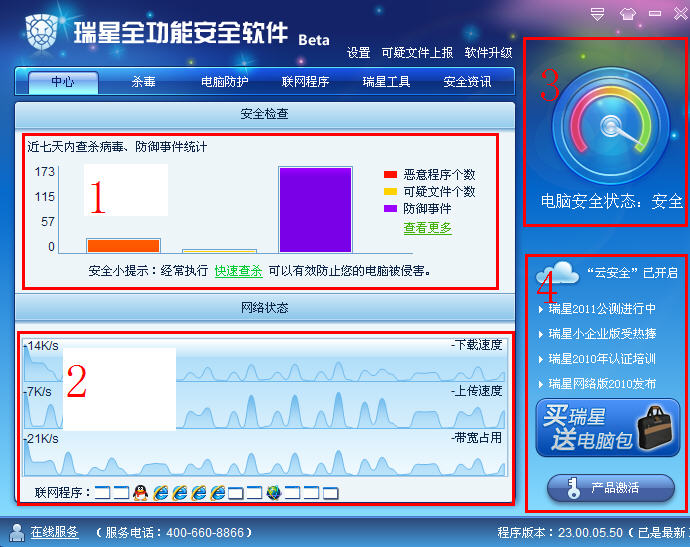690x547 pixels.
Task: Click the 带宽占用 label
Action: (477, 438)
